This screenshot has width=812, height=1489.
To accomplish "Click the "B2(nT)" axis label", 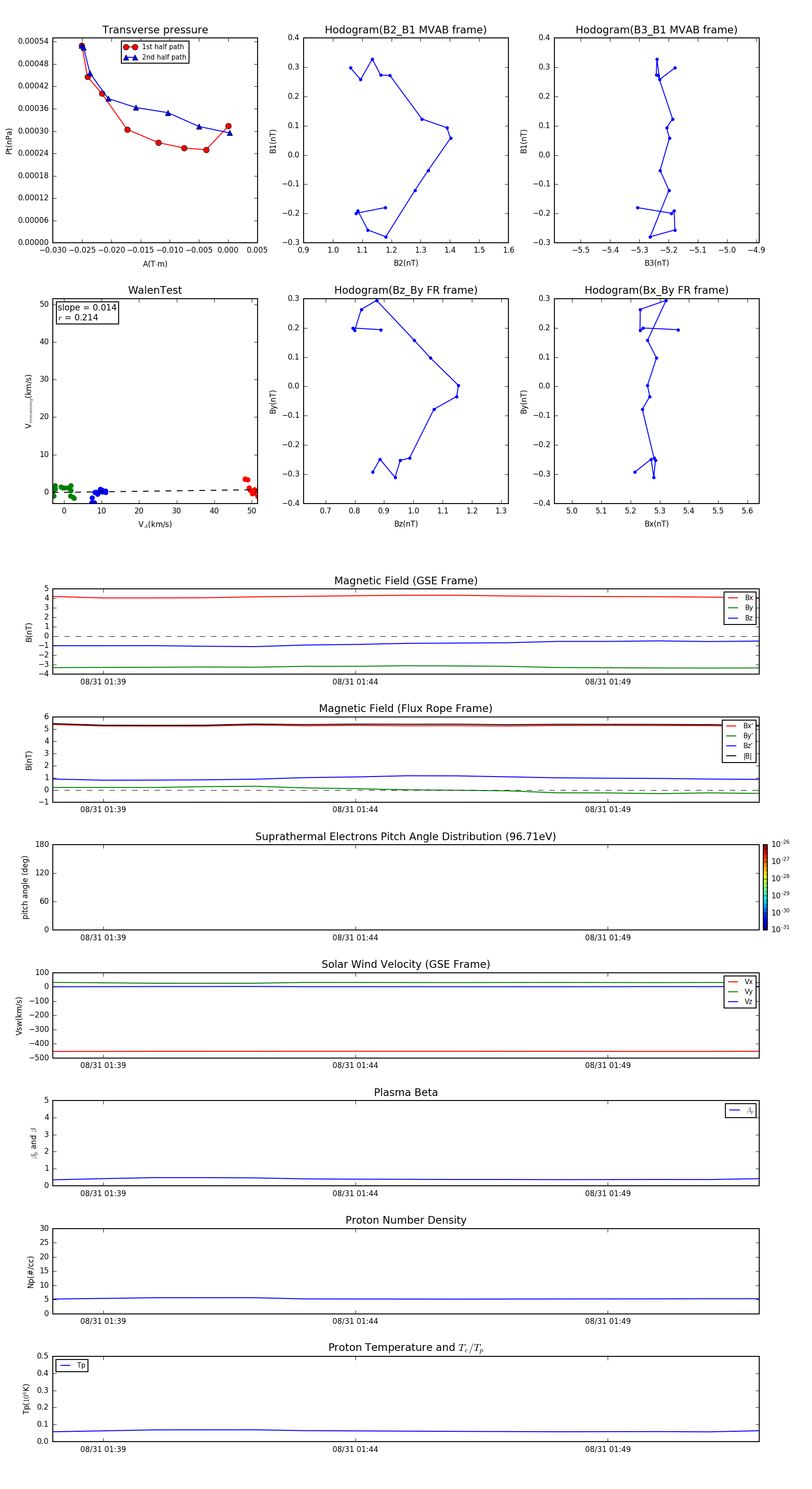I will (x=406, y=263).
